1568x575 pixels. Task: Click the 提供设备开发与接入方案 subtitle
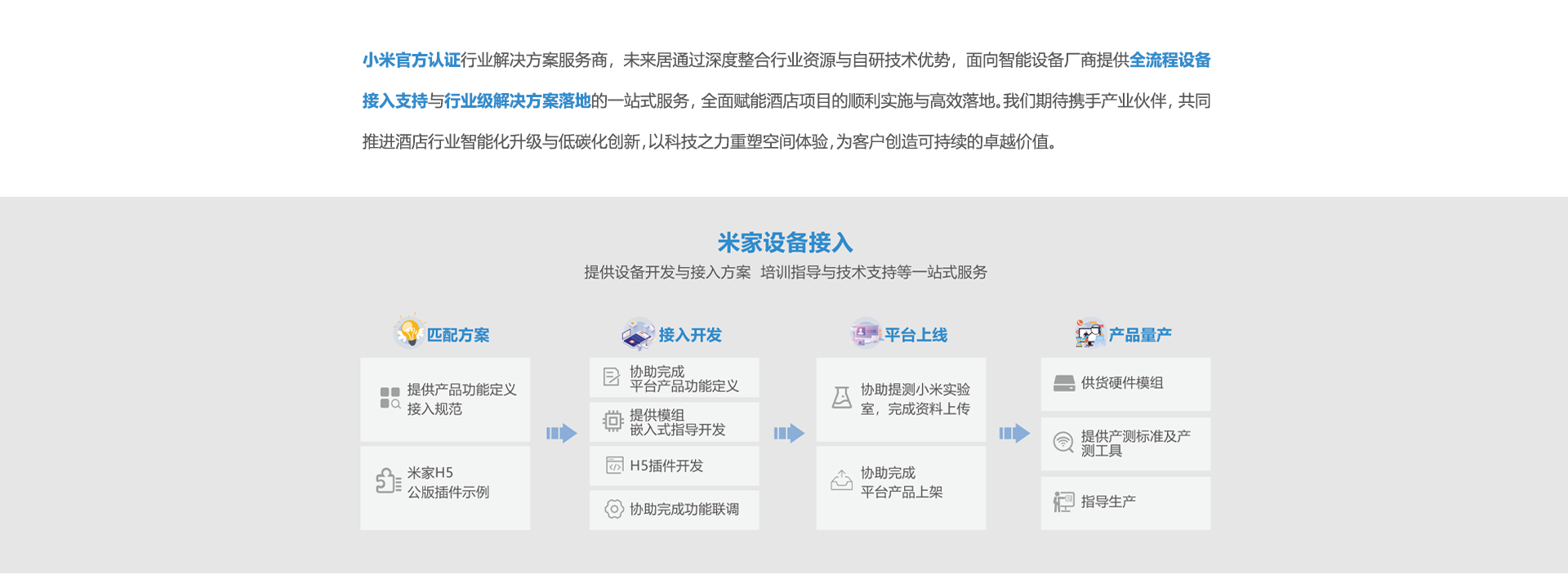click(667, 272)
